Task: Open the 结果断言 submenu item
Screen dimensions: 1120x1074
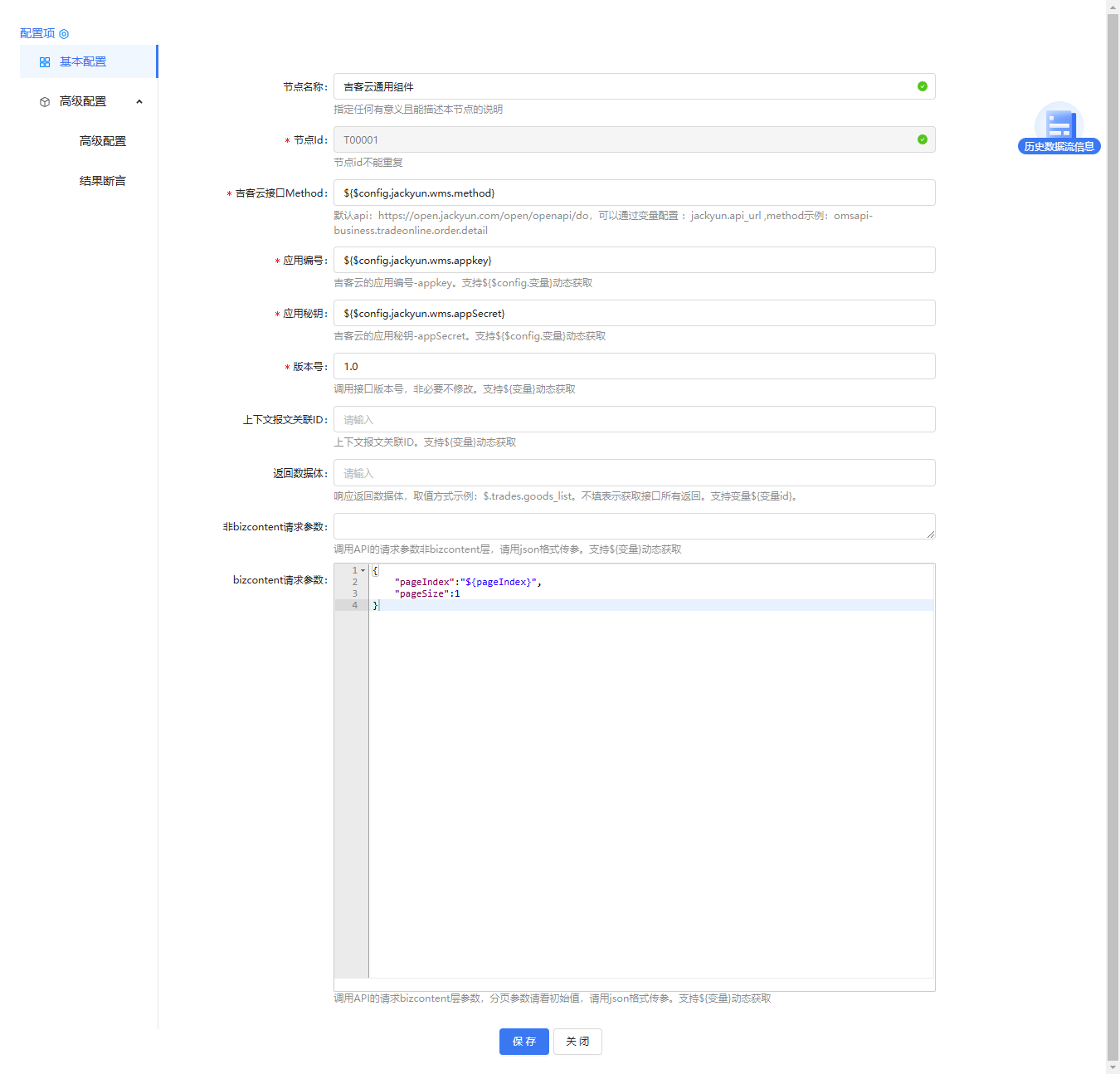Action: click(x=103, y=181)
